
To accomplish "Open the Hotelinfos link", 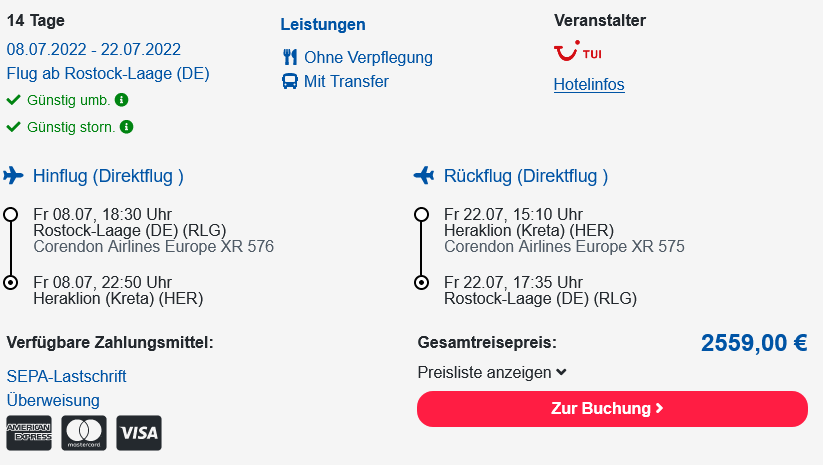I will (x=589, y=84).
